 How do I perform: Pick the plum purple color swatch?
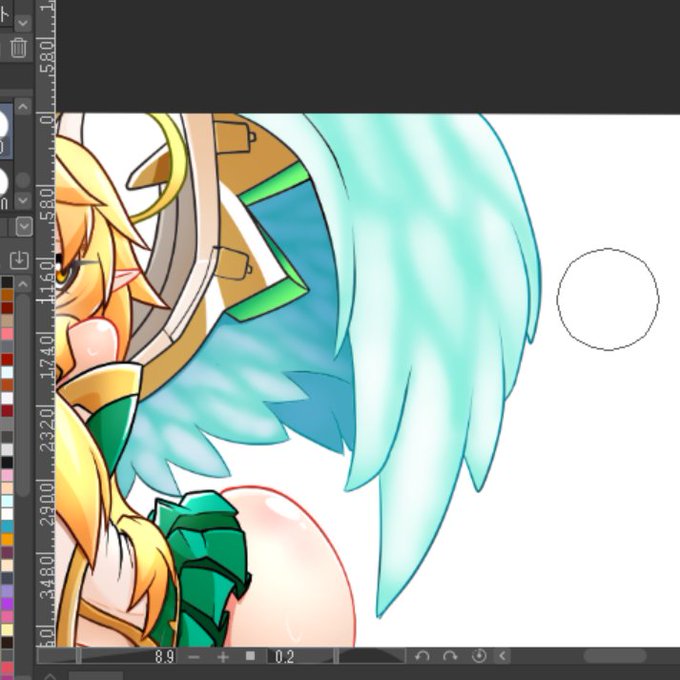coord(7,552)
